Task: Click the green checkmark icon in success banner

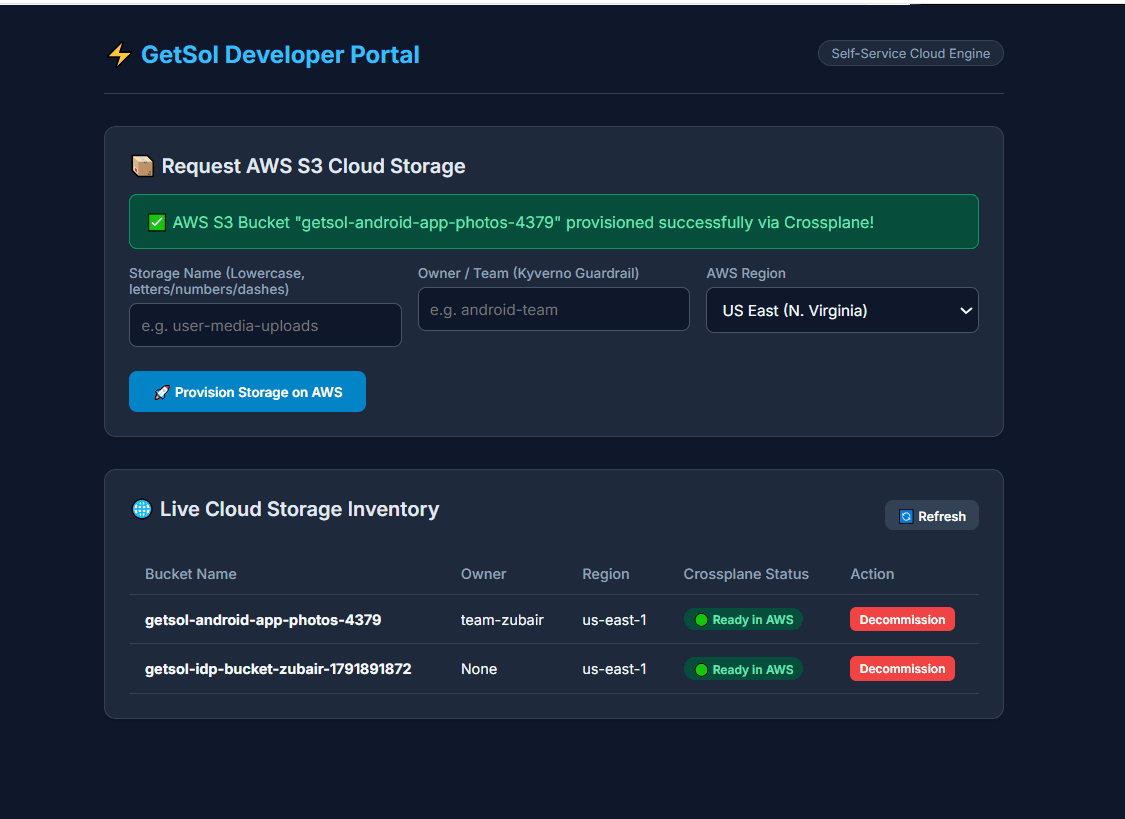Action: click(x=156, y=222)
